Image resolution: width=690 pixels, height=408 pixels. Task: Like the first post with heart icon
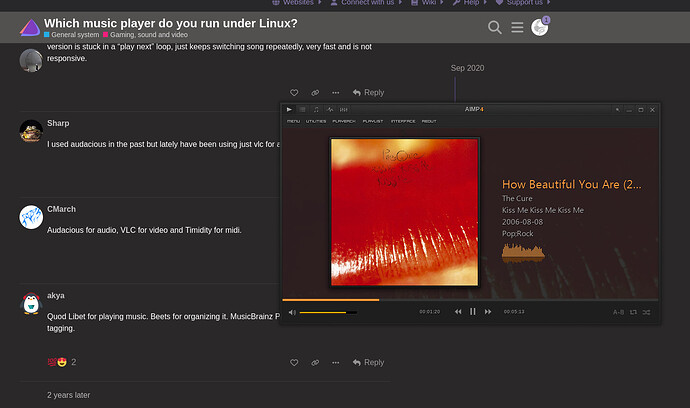pos(294,93)
